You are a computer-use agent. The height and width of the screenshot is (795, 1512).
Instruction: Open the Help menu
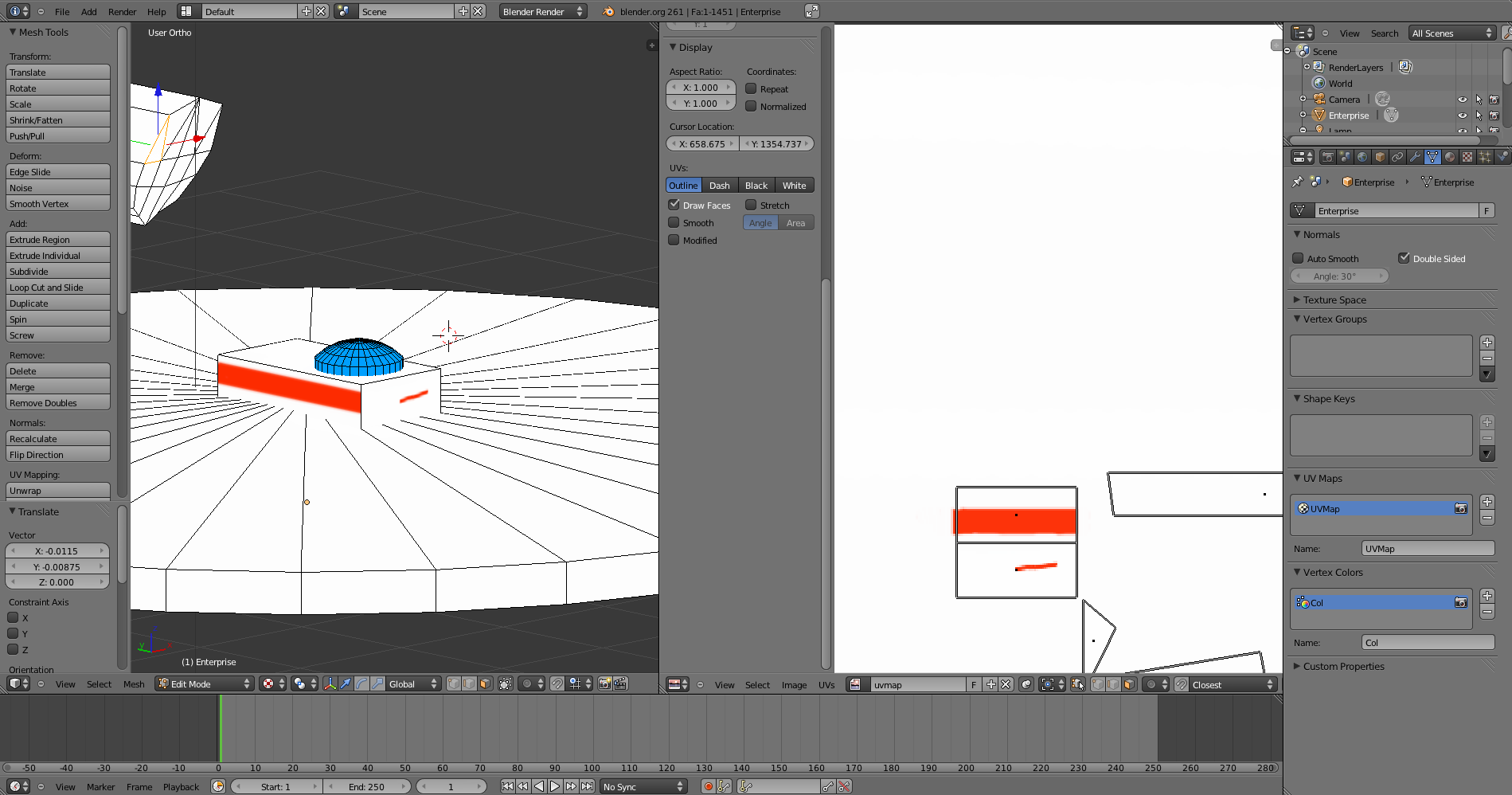point(157,12)
